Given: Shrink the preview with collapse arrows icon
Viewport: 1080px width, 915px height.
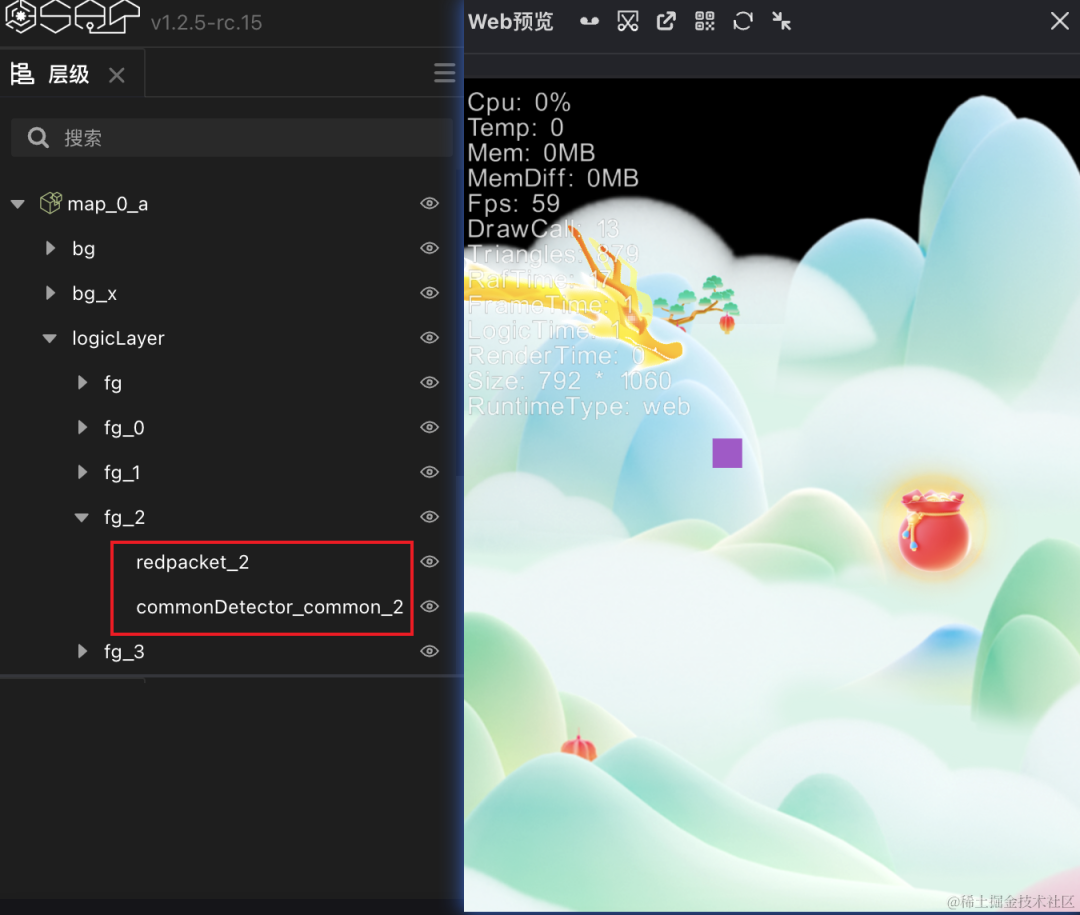Looking at the screenshot, I should click(781, 21).
